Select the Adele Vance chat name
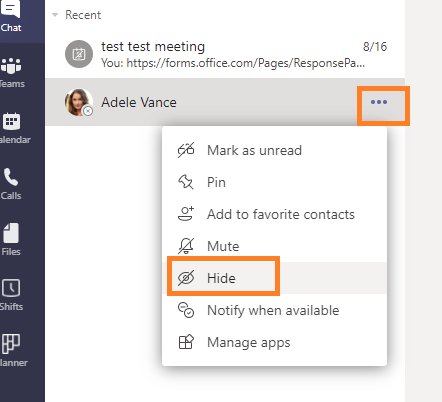 [139, 102]
